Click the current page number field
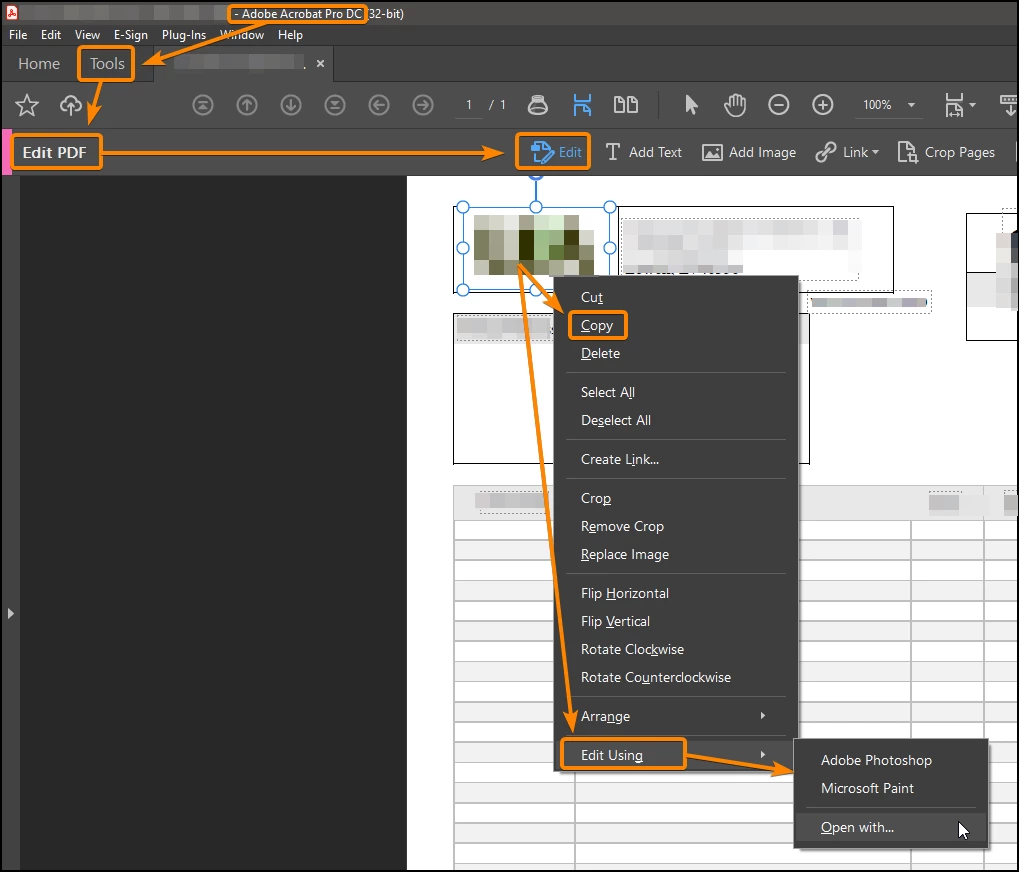 click(469, 105)
